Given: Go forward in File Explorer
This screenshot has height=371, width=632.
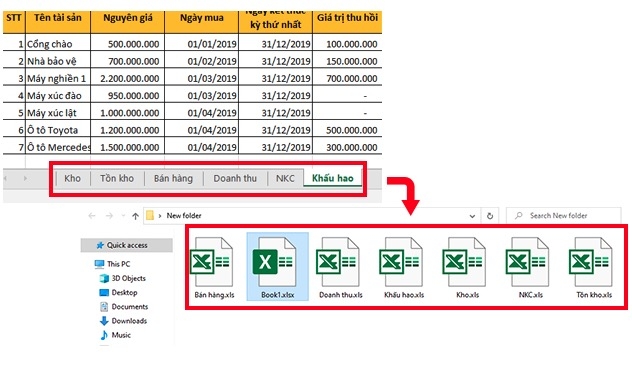Looking at the screenshot, I should pyautogui.click(x=109, y=216).
